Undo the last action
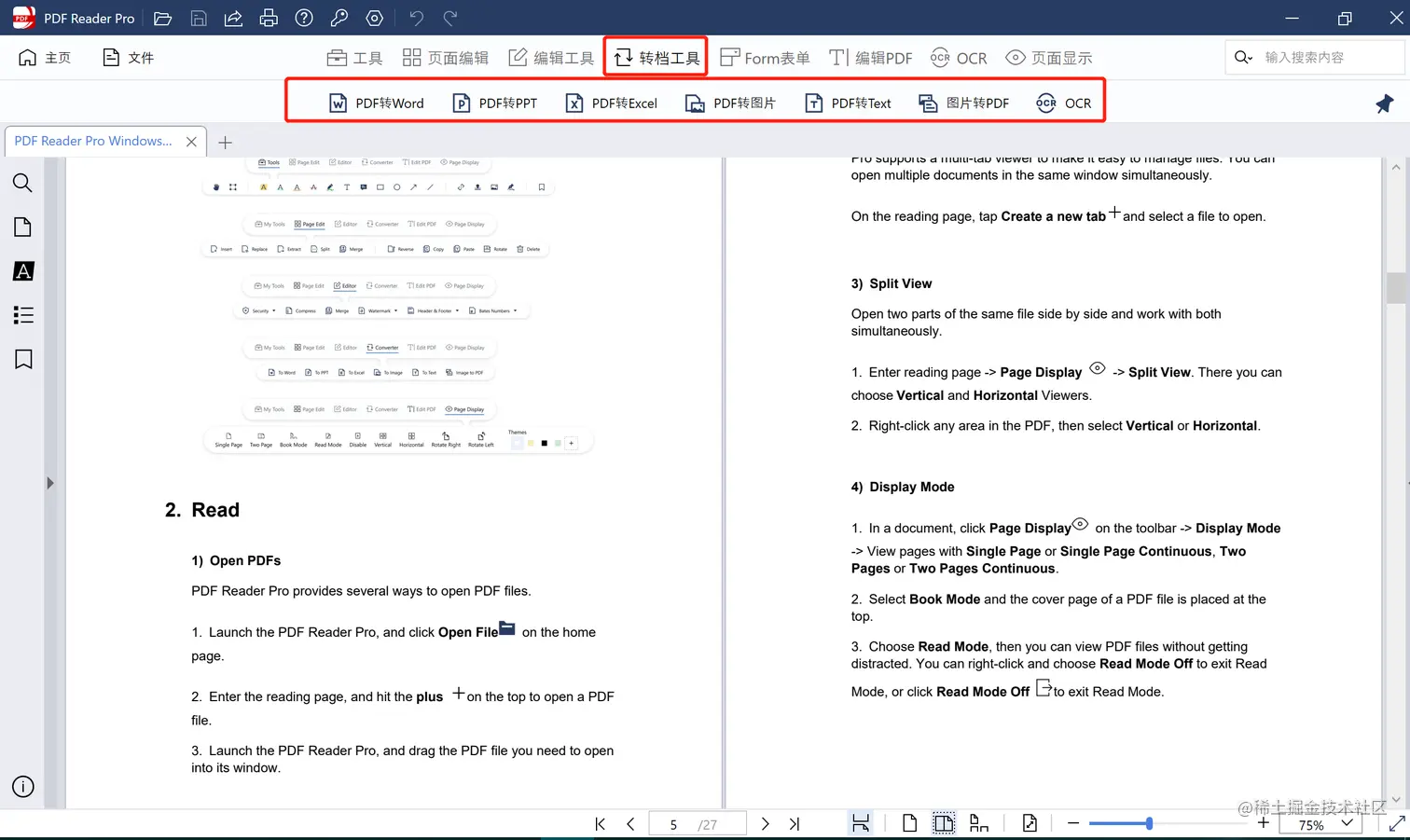 click(416, 18)
